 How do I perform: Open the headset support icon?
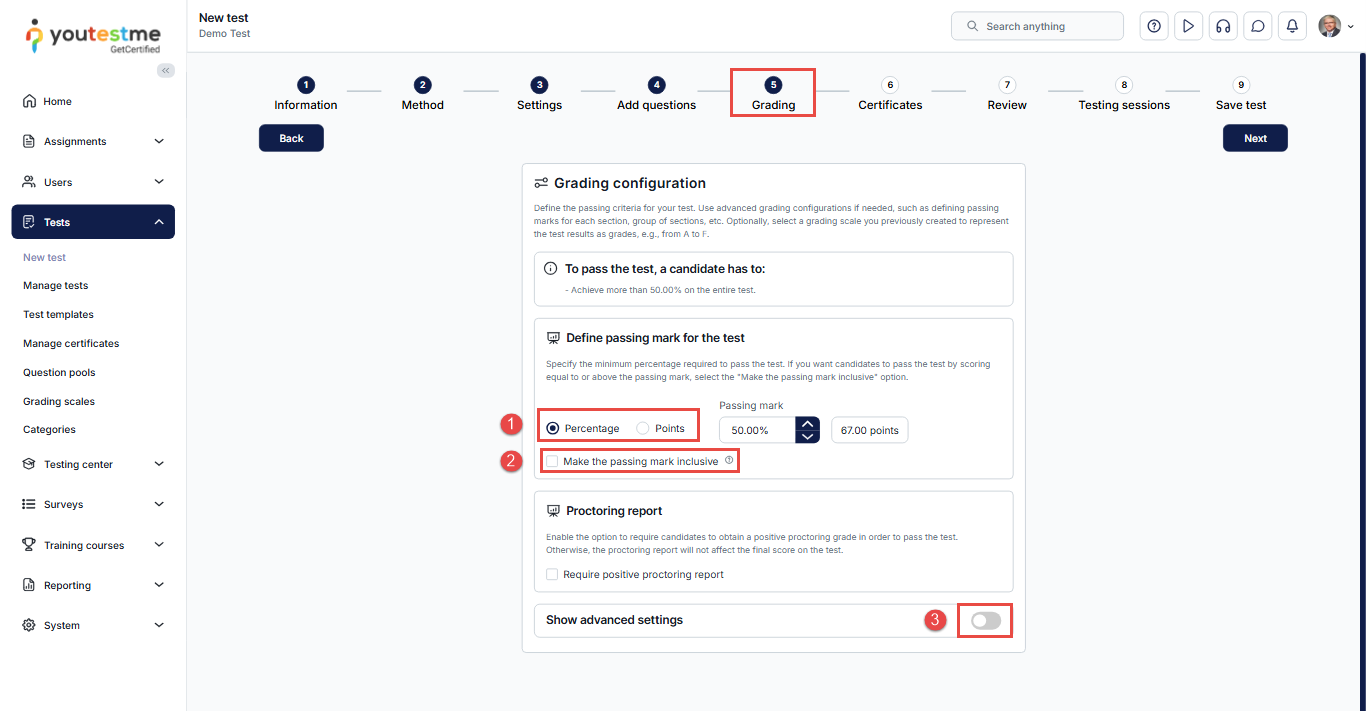click(1222, 26)
